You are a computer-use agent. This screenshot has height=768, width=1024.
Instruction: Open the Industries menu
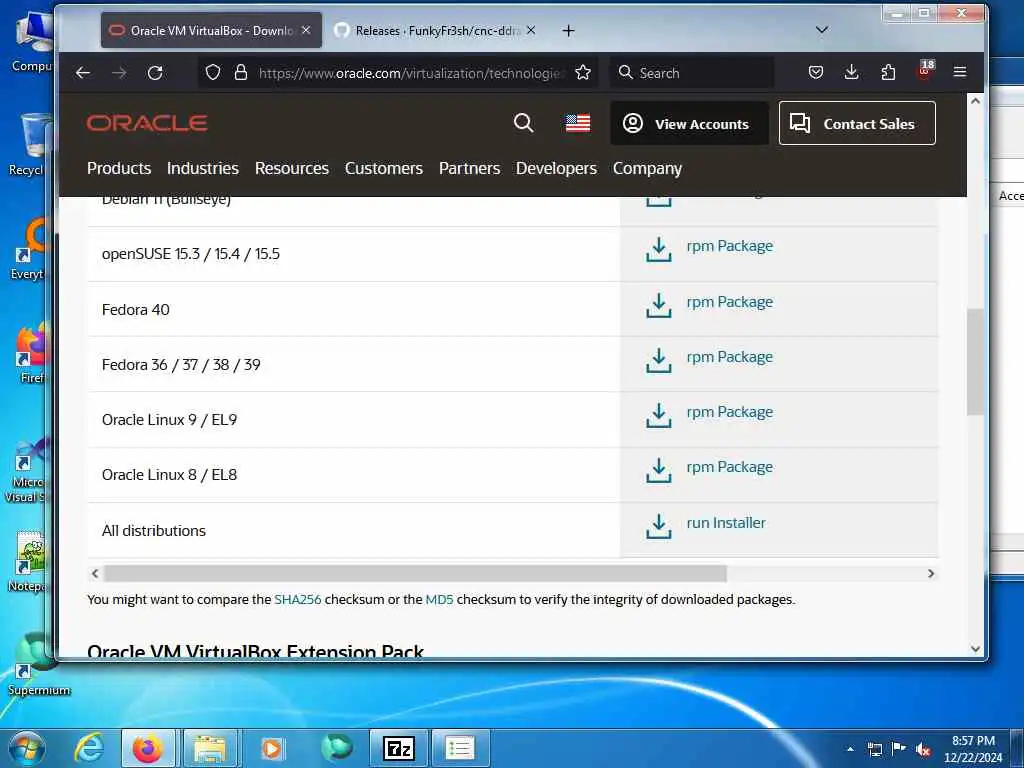point(202,168)
